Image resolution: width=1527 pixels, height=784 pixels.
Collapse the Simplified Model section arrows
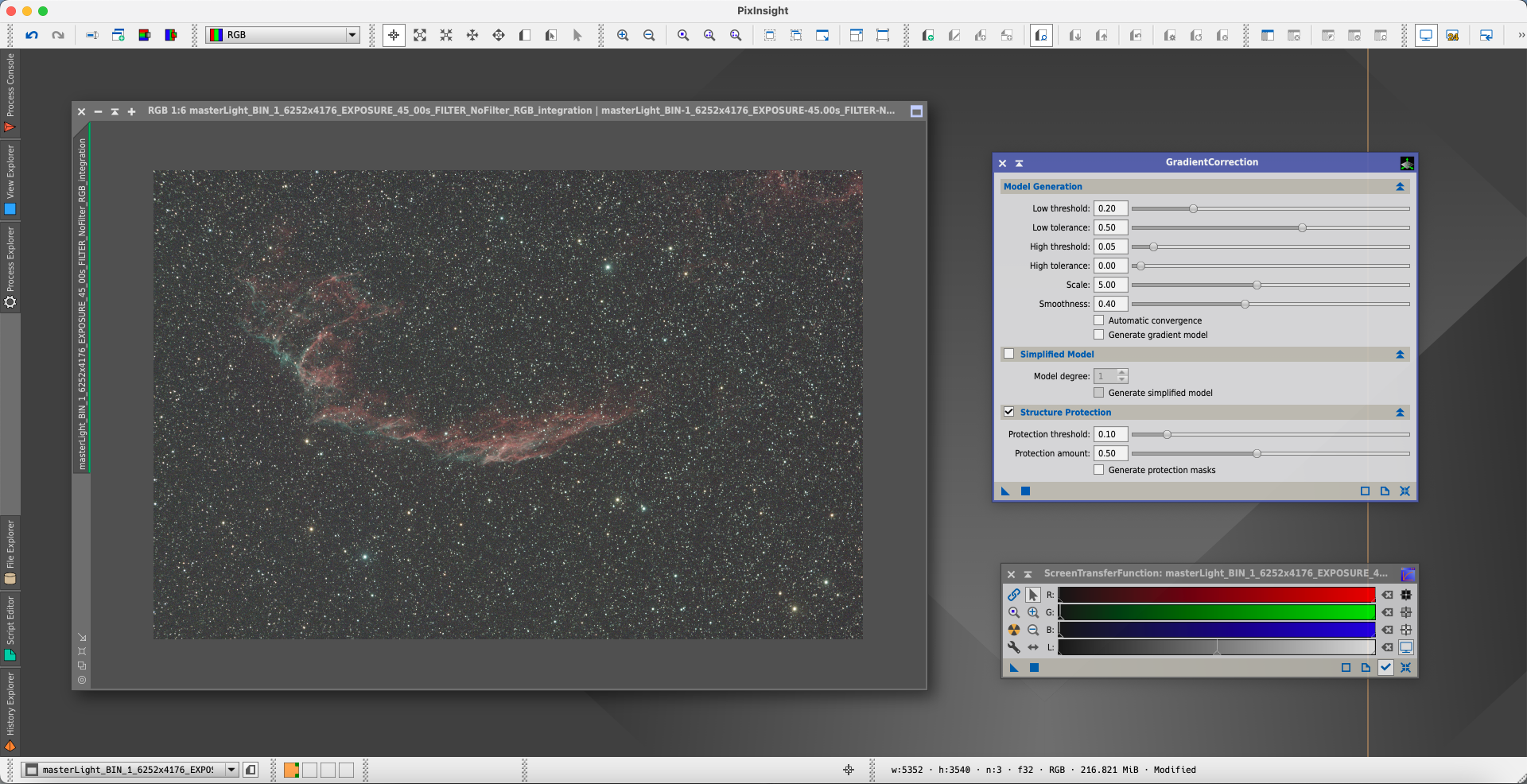[1400, 355]
